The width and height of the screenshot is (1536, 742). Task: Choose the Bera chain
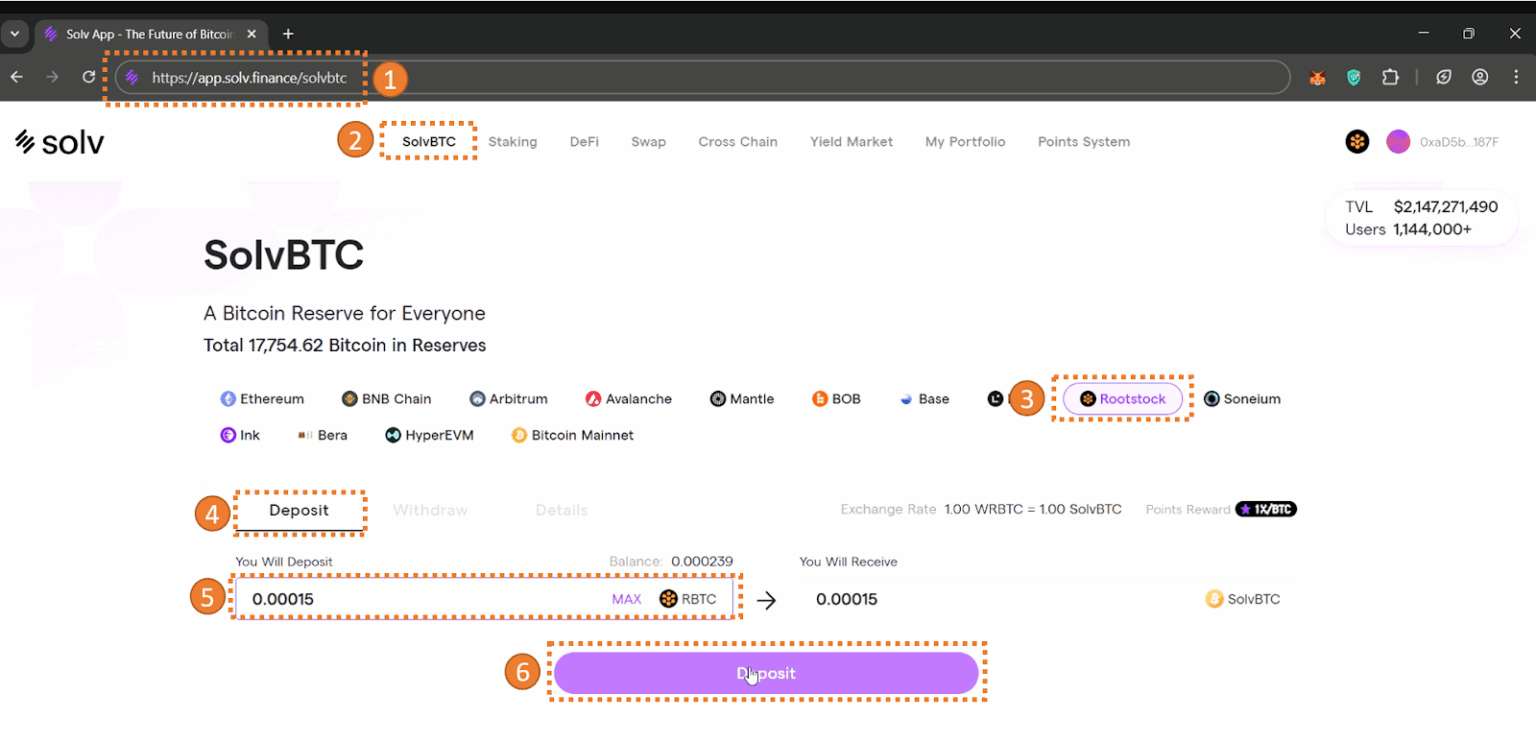(322, 435)
